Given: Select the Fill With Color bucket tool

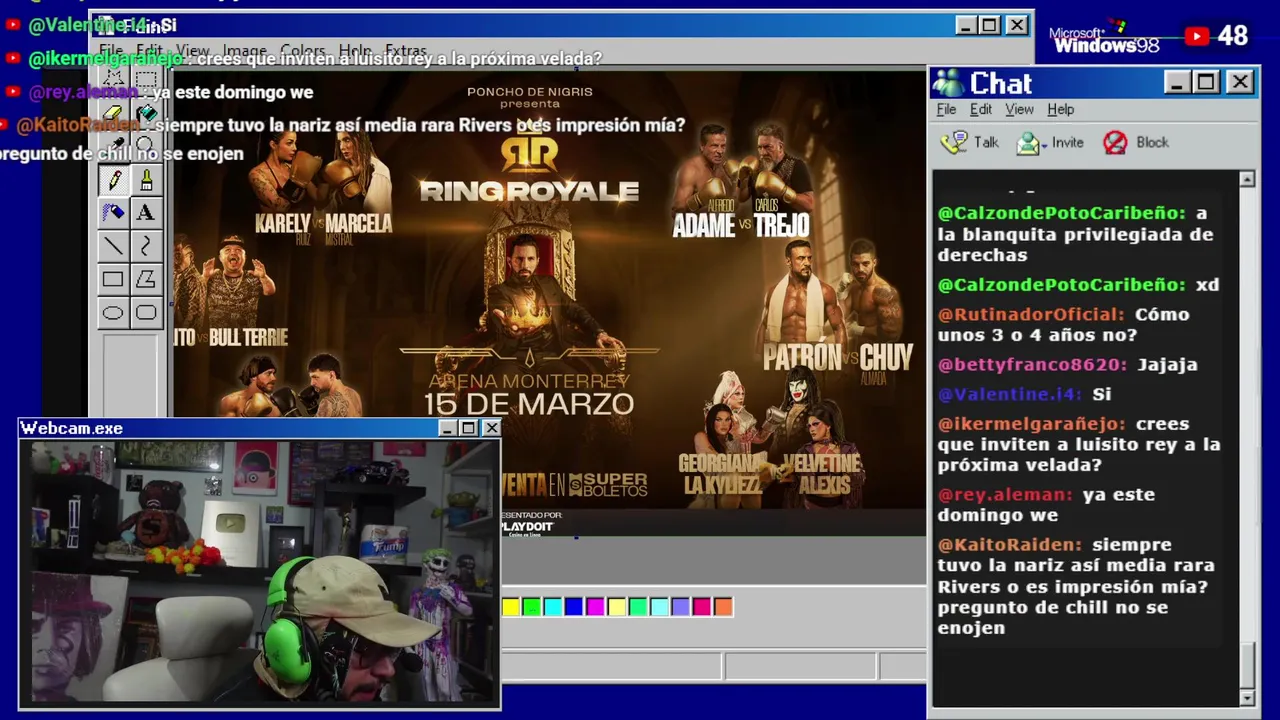Looking at the screenshot, I should click(x=146, y=113).
